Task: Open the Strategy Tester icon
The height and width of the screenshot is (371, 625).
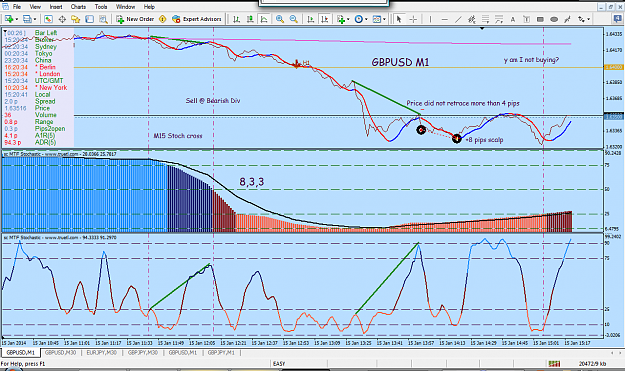Action: [x=103, y=19]
